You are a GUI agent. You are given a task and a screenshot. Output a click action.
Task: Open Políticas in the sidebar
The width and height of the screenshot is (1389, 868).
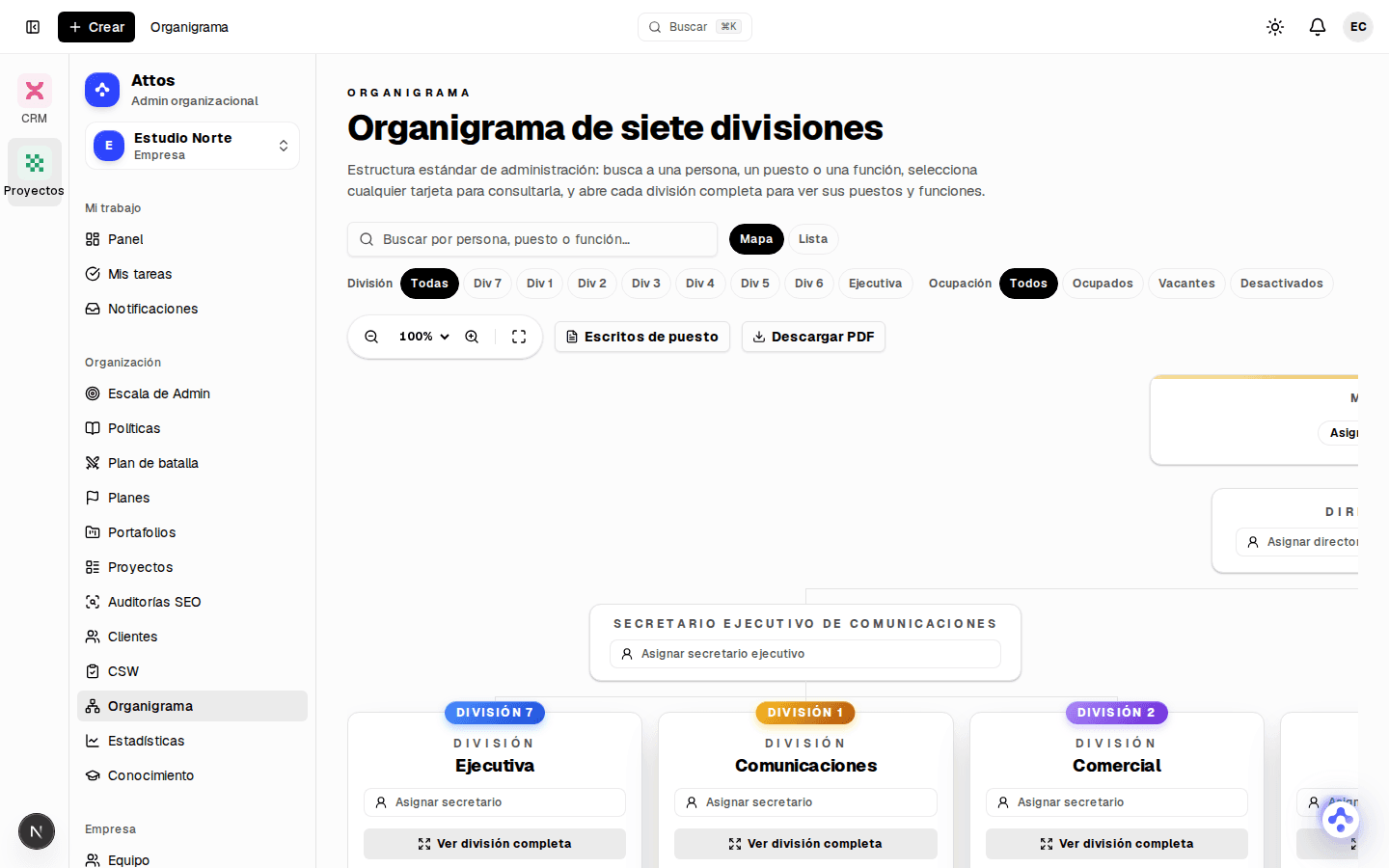click(192, 428)
